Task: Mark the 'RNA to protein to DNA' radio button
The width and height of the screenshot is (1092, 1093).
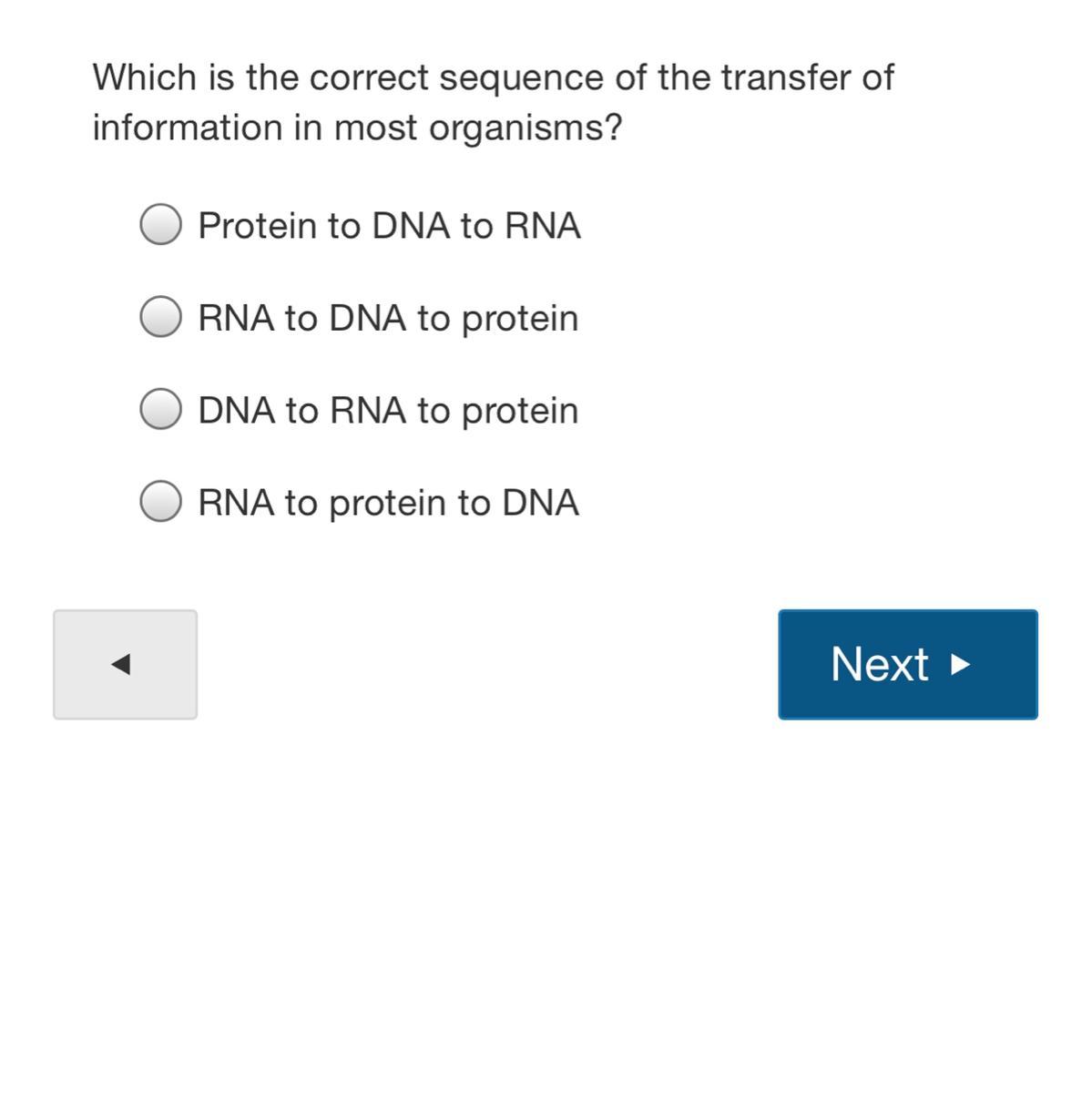Action: (x=161, y=501)
